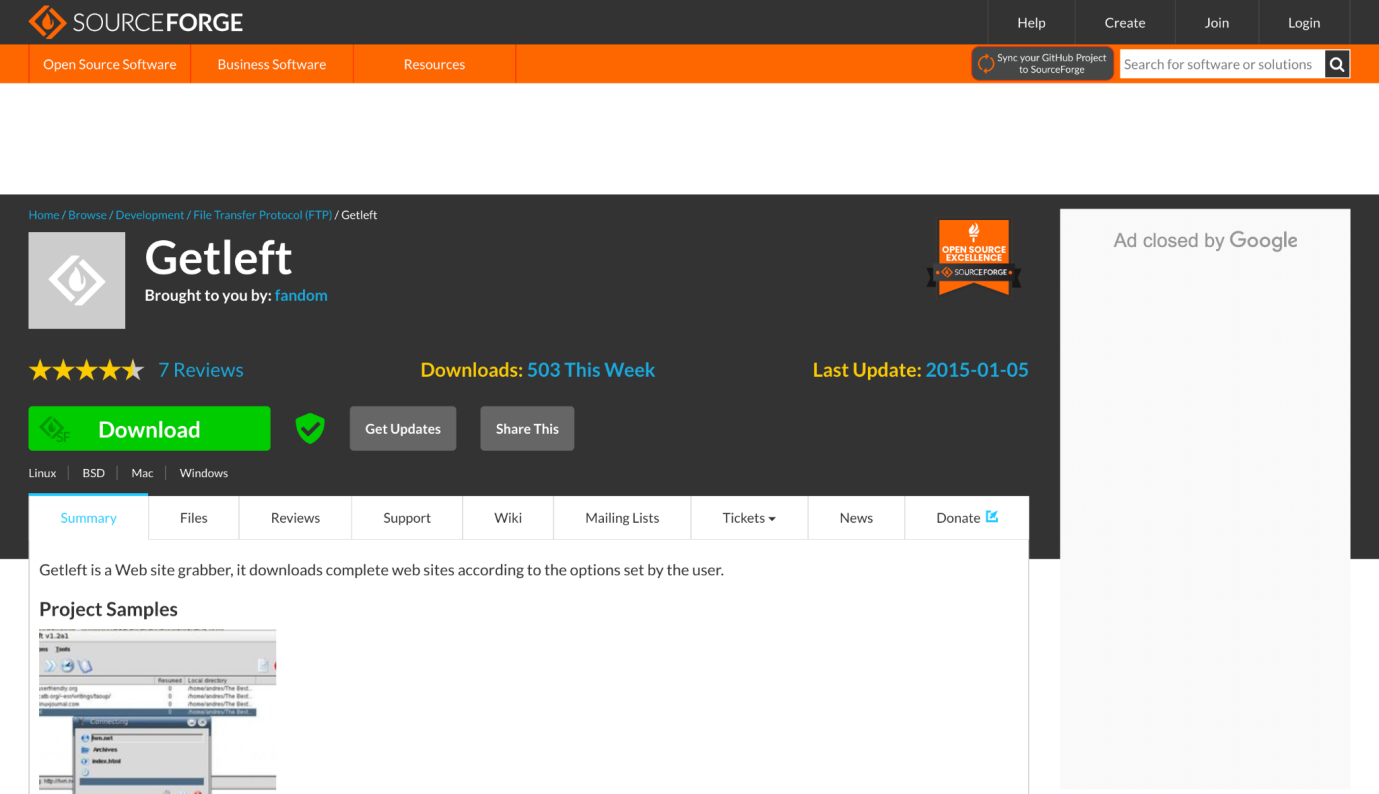
Task: Click the 7 Reviews link
Action: tap(201, 370)
